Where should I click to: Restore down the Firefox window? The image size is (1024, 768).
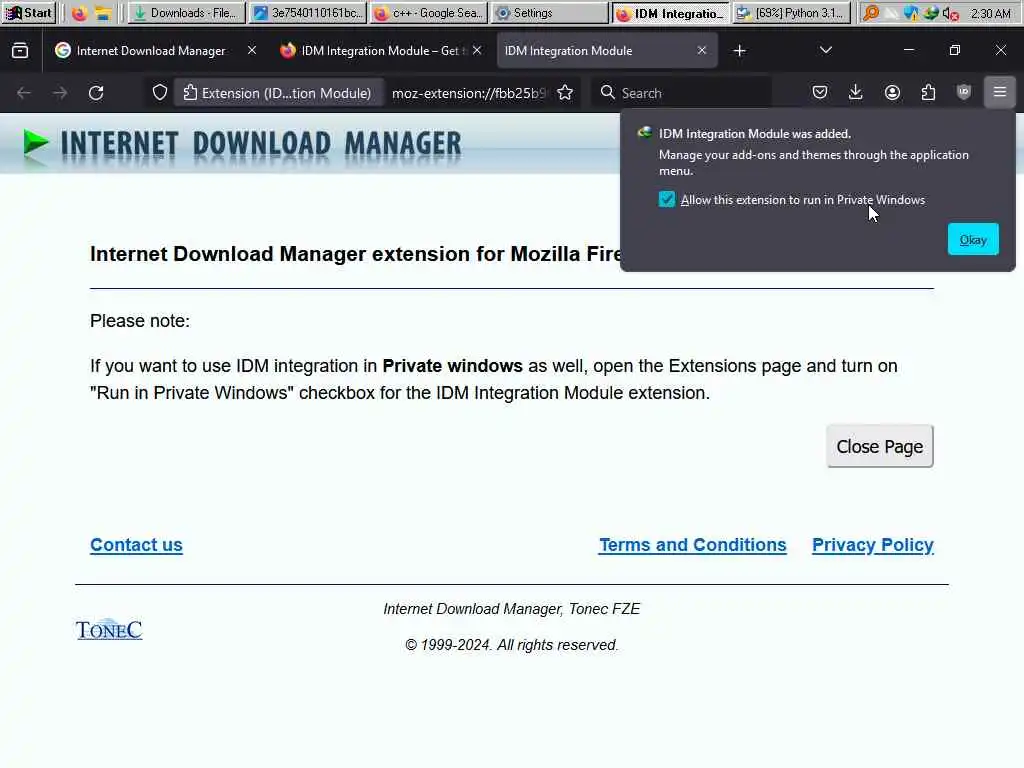pyautogui.click(x=955, y=50)
